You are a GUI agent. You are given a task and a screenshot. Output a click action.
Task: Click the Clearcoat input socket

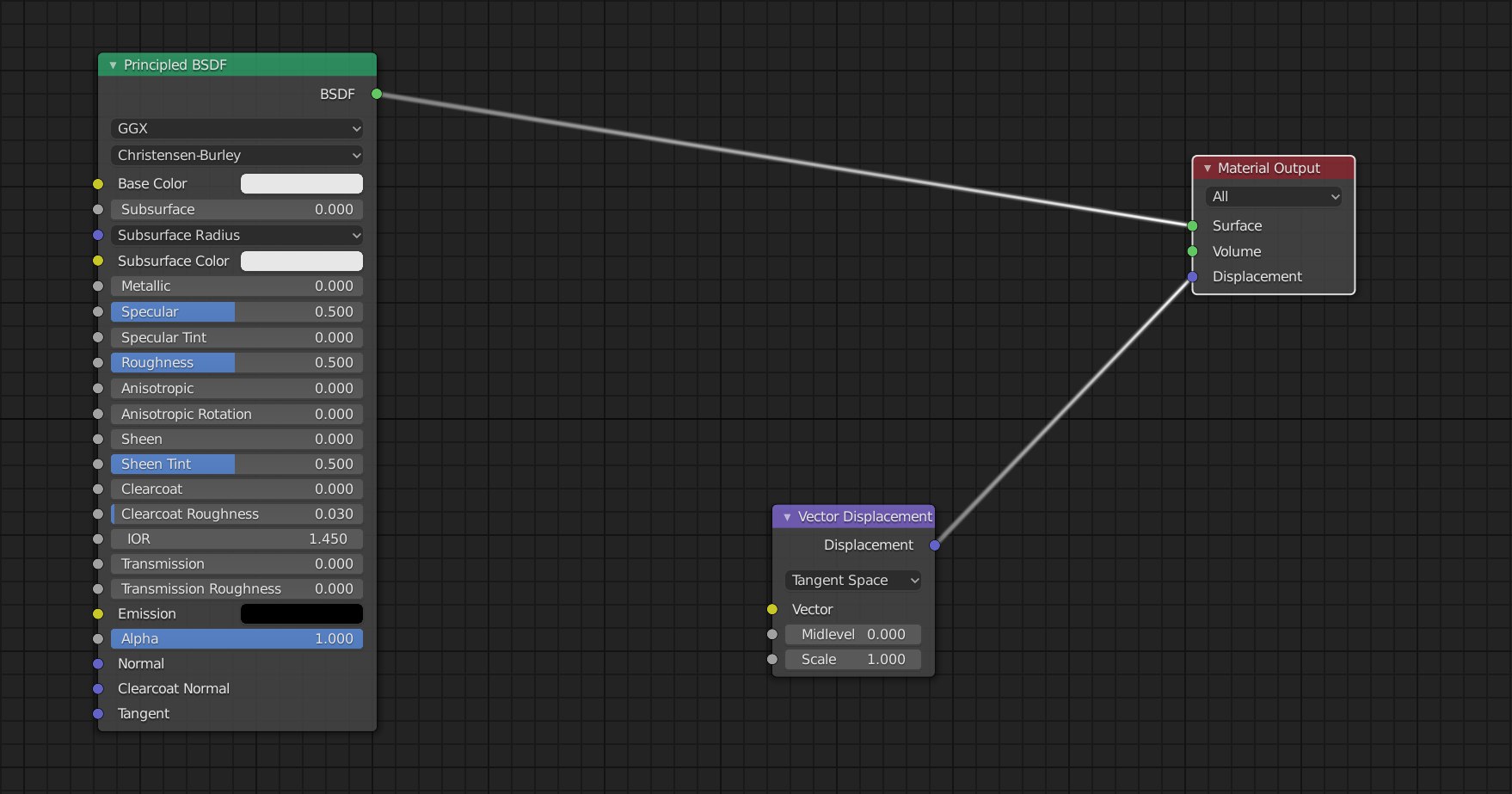(98, 489)
